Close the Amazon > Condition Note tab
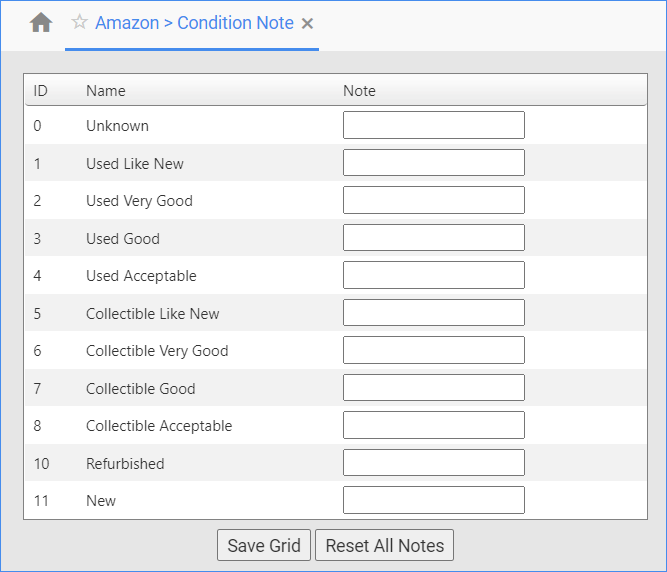This screenshot has height=572, width=667. (308, 23)
